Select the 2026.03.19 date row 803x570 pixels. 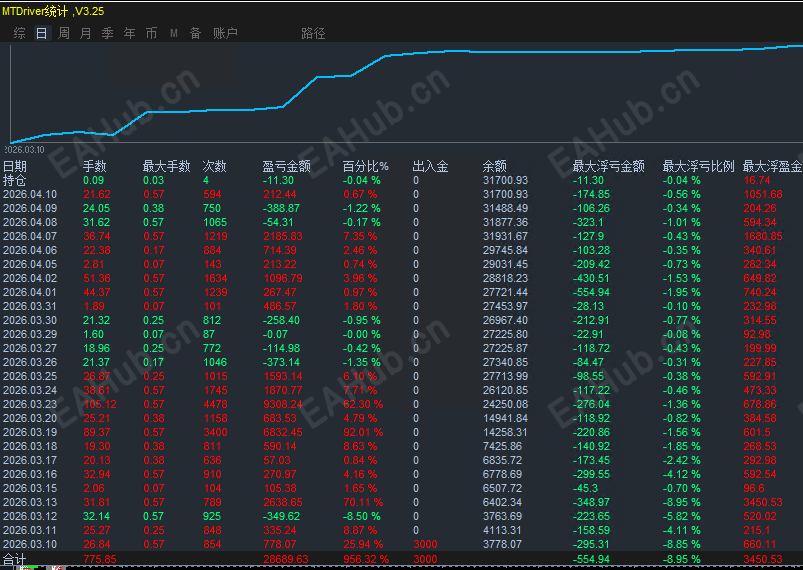point(402,432)
